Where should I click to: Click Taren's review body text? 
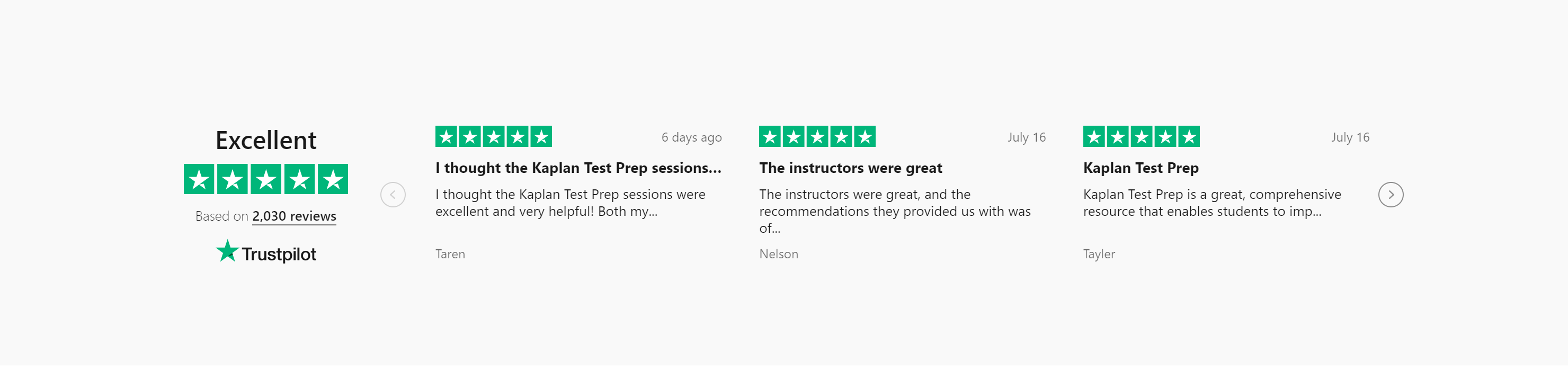[x=570, y=203]
